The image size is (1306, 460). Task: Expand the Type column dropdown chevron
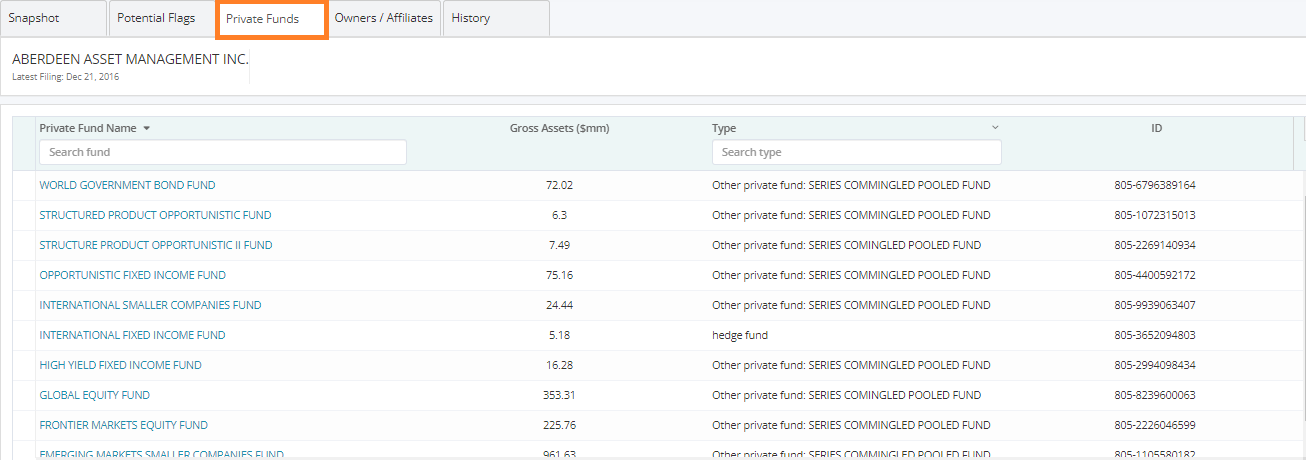click(995, 128)
